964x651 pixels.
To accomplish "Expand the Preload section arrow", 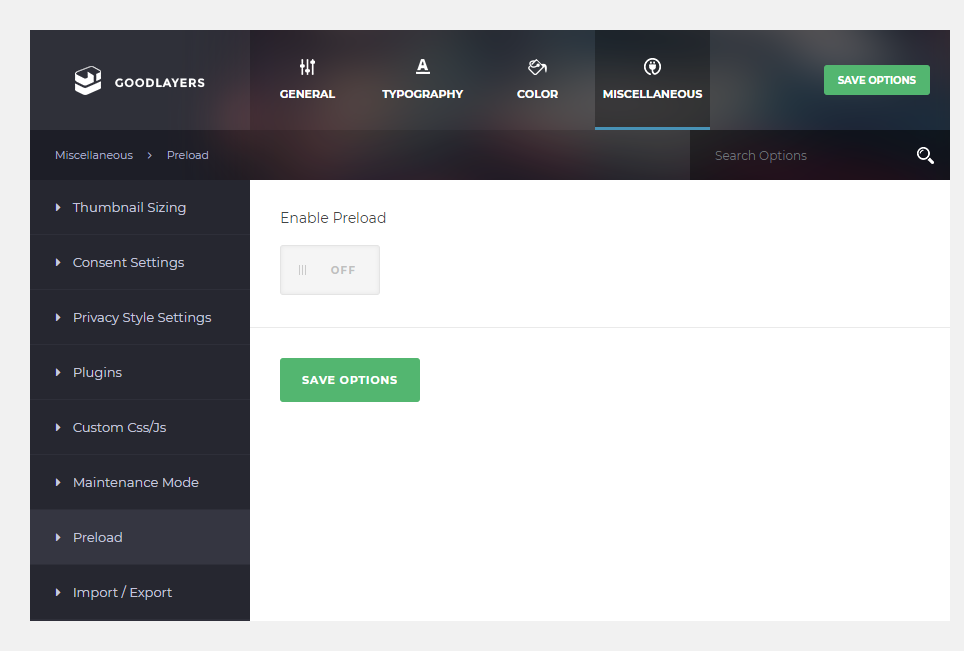I will (58, 537).
